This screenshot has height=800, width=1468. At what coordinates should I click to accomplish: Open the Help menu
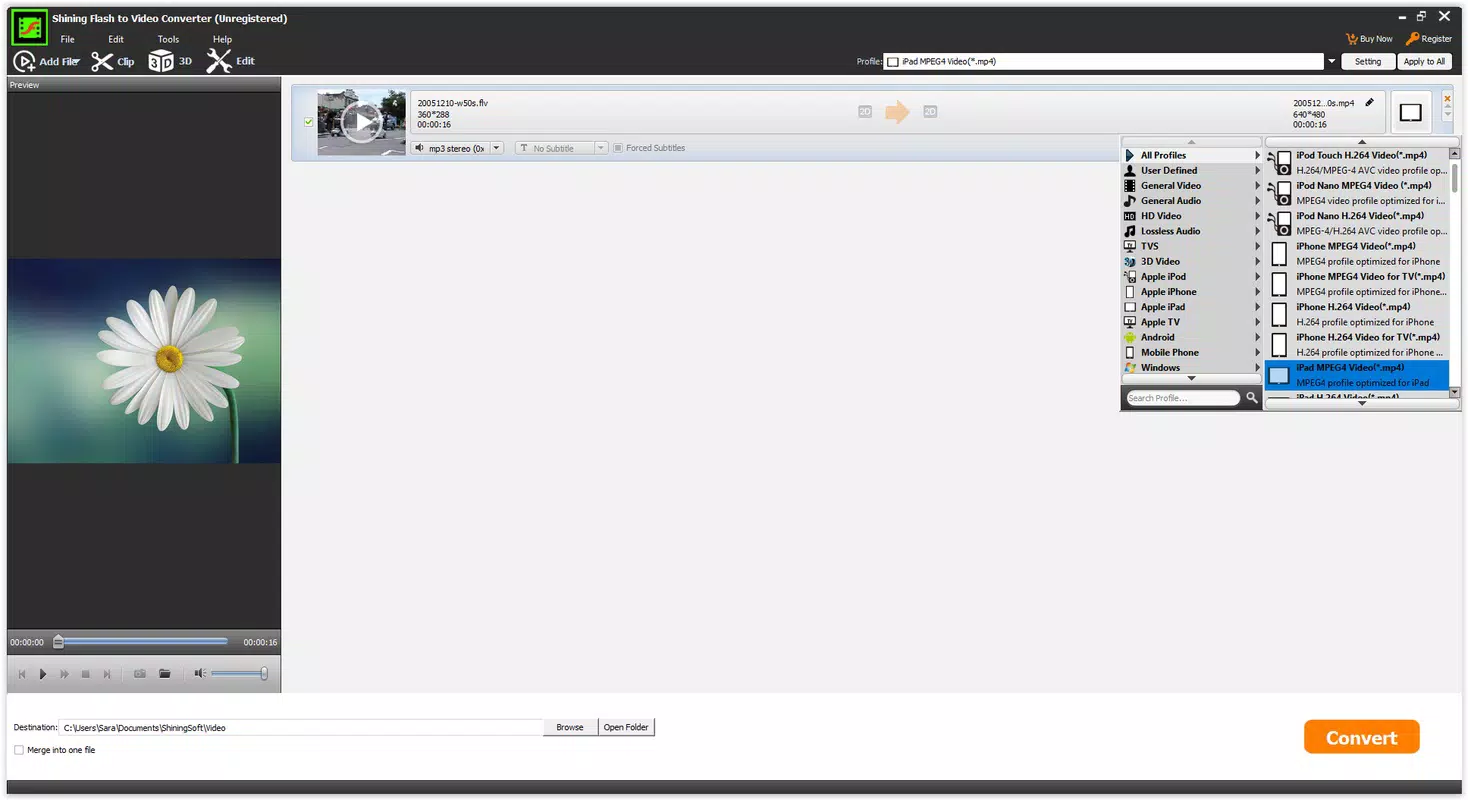point(222,39)
